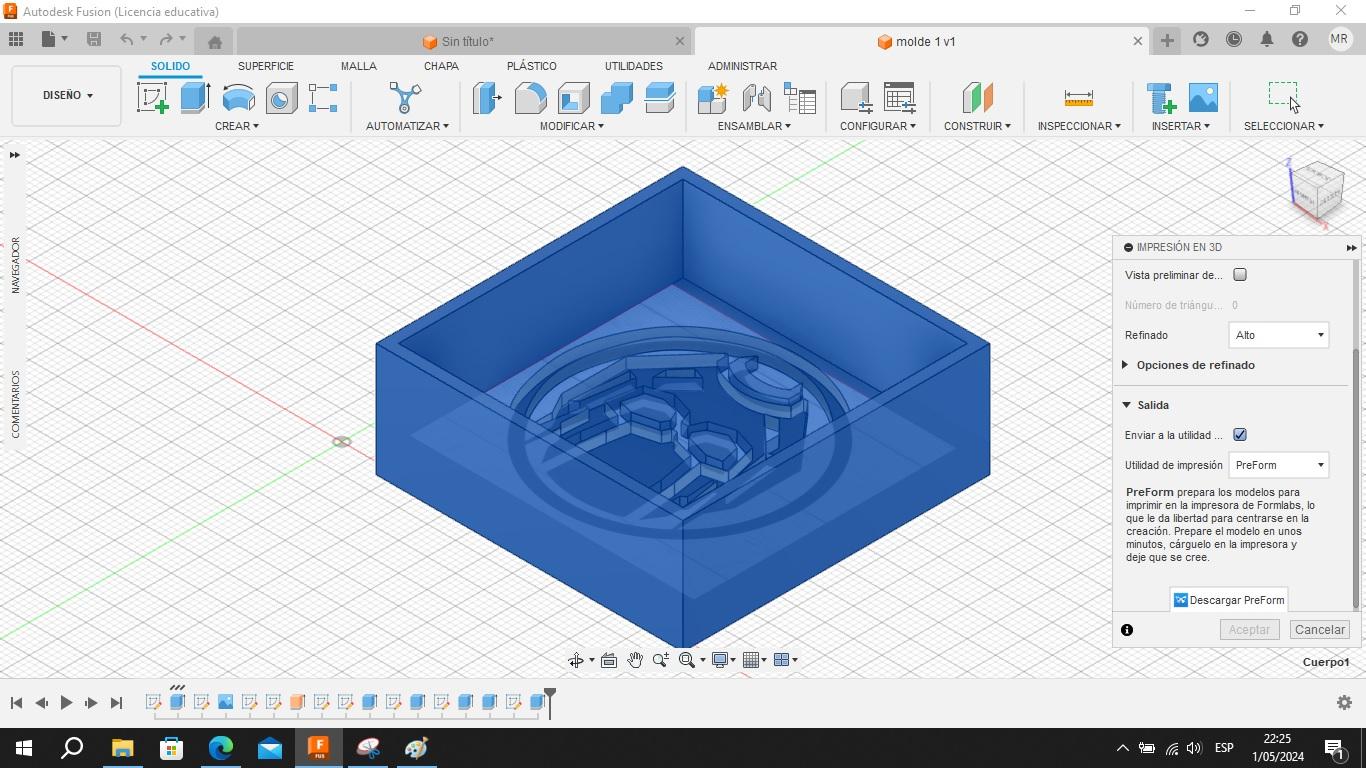
Task: Select the Extrude tool
Action: pyautogui.click(x=195, y=98)
